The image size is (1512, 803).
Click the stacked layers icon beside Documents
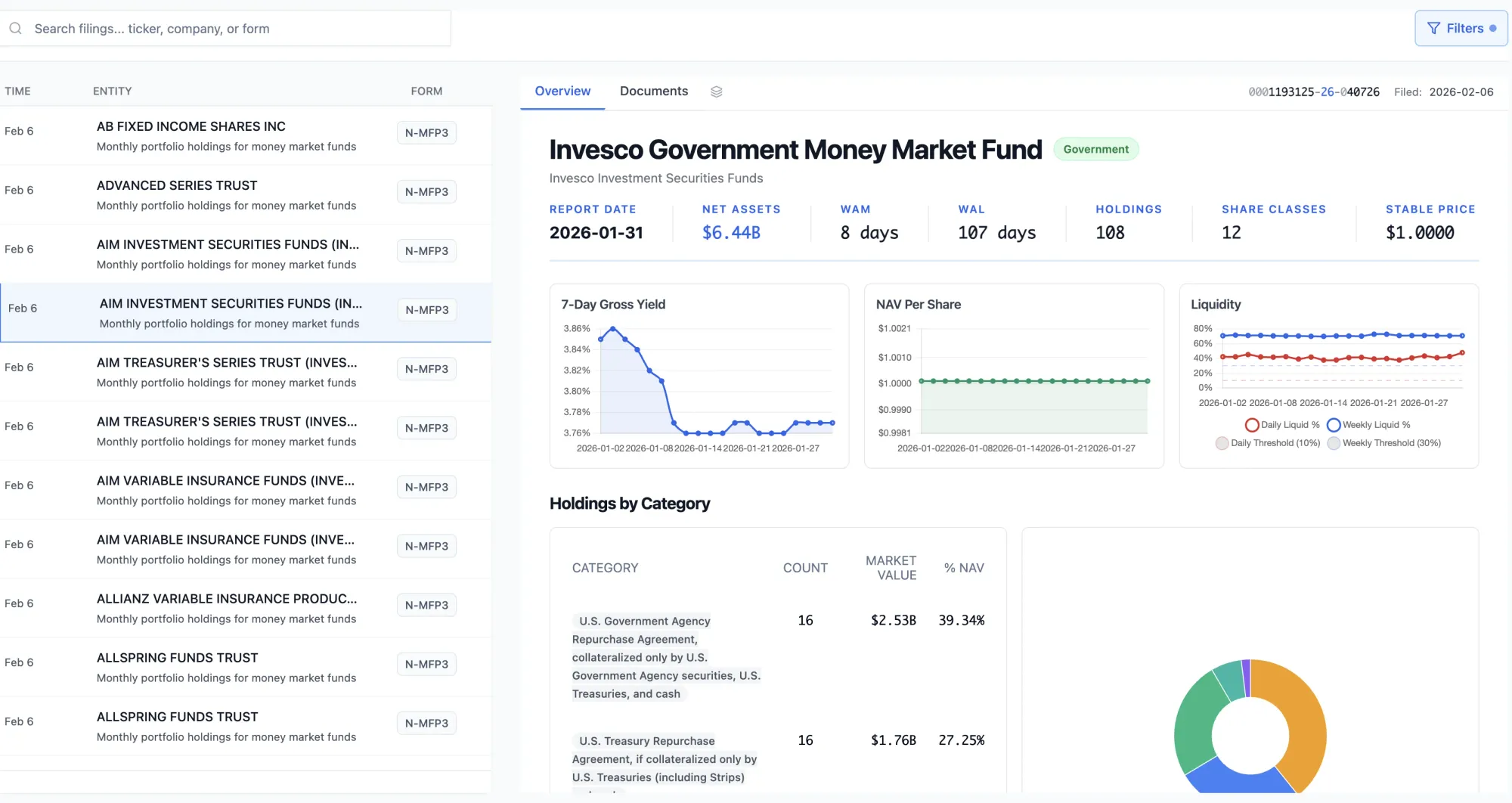716,91
